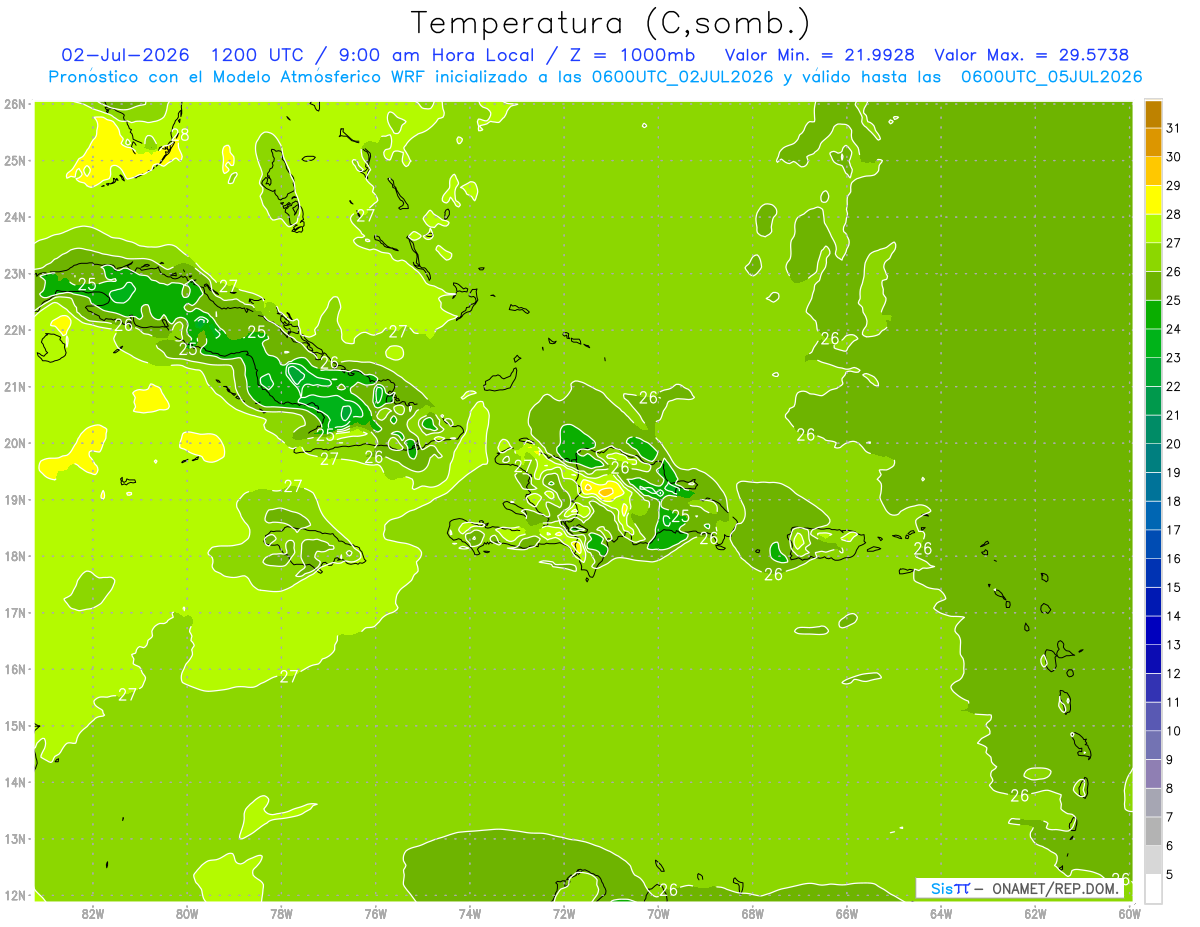Click the legend value 20
1200x927 pixels.
click(1174, 443)
